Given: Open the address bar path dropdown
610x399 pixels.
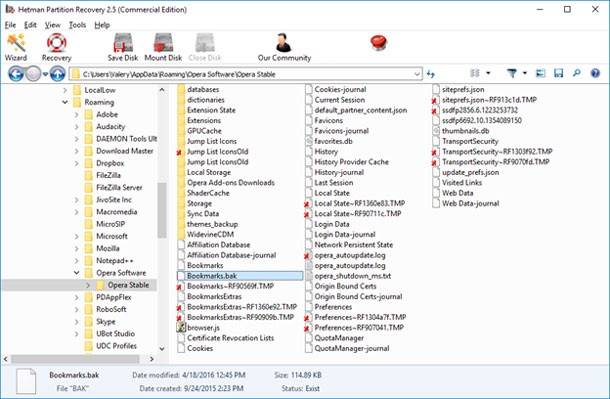Looking at the screenshot, I should coord(417,74).
